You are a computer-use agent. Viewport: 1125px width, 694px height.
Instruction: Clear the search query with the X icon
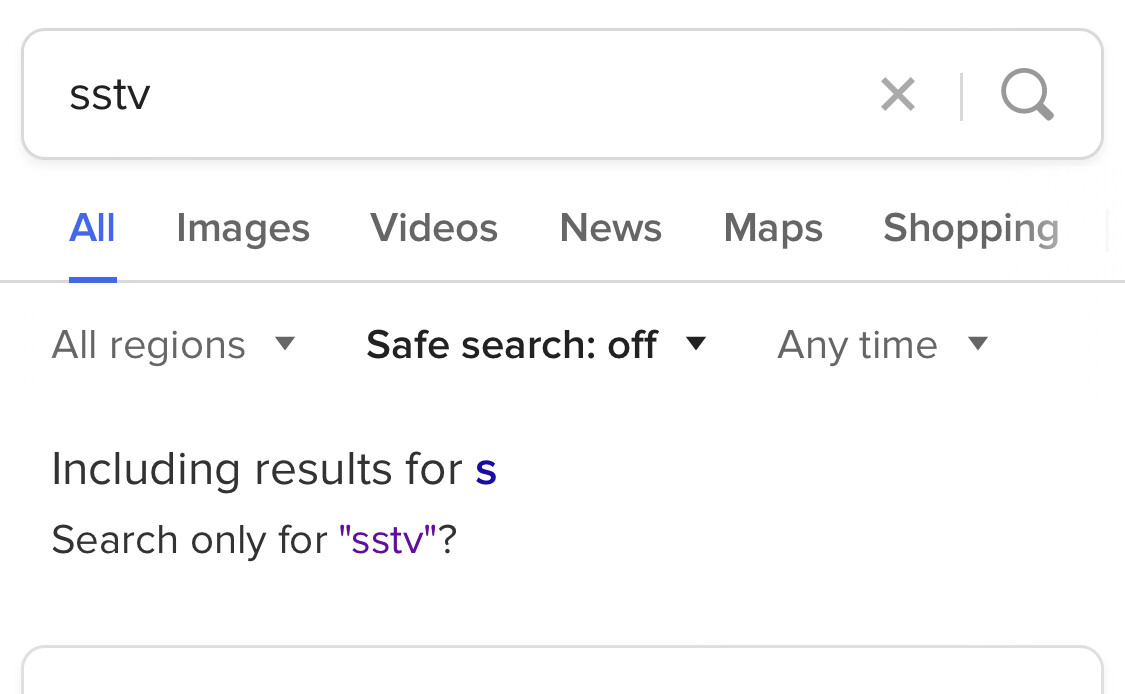tap(898, 95)
